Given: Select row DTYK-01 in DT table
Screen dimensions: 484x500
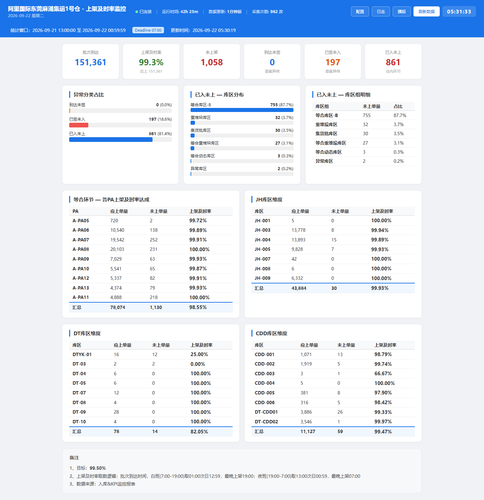Looking at the screenshot, I should (151, 354).
